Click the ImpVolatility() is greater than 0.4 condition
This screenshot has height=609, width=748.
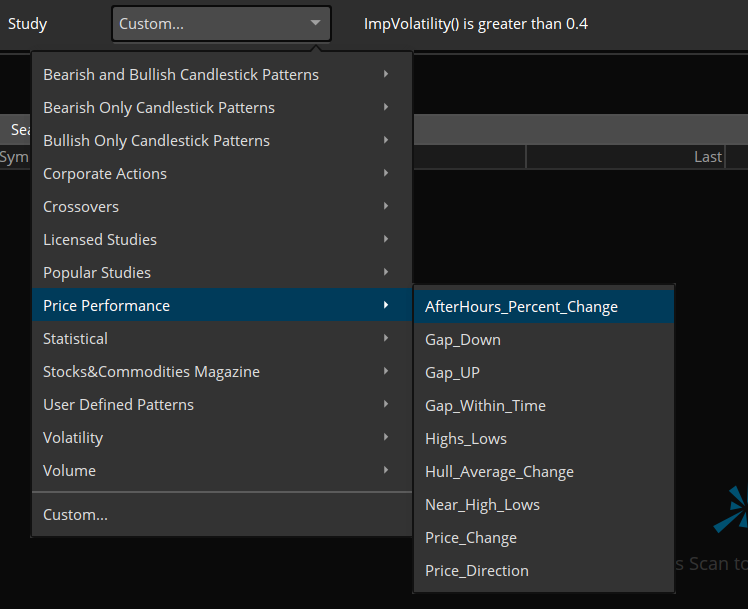(x=476, y=24)
